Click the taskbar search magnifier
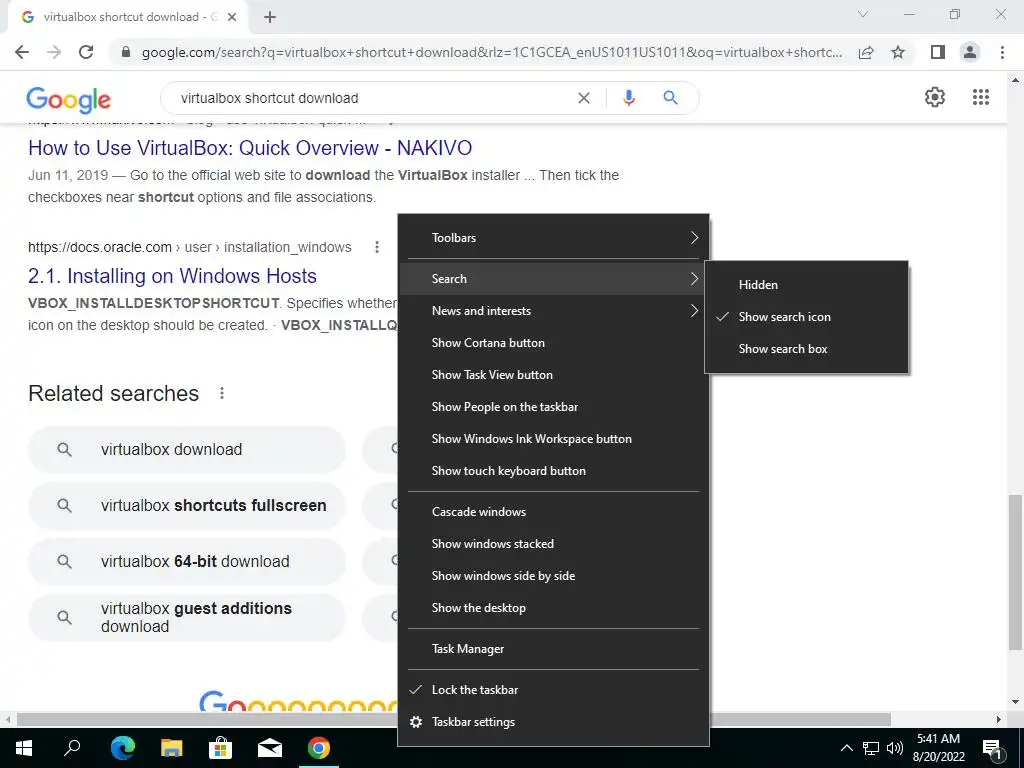Image resolution: width=1024 pixels, height=768 pixels. tap(72, 748)
